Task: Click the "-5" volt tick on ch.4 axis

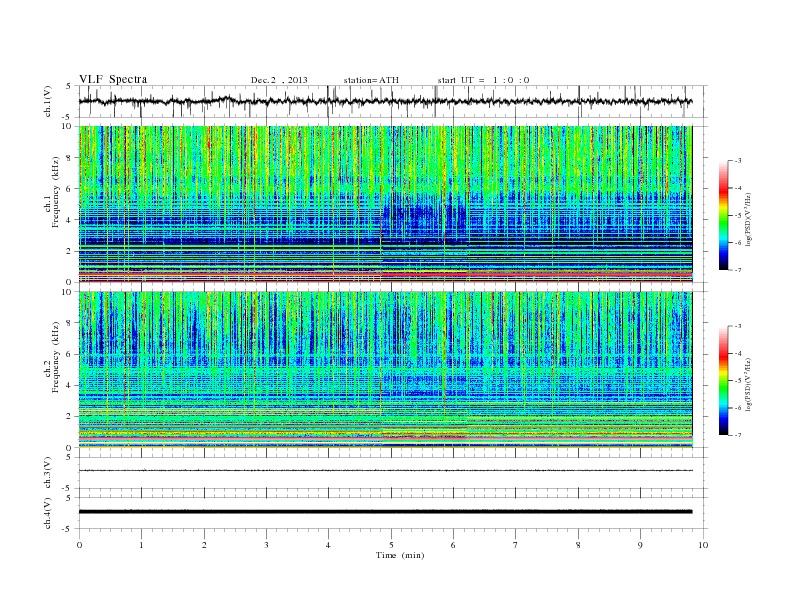Action: [x=68, y=529]
